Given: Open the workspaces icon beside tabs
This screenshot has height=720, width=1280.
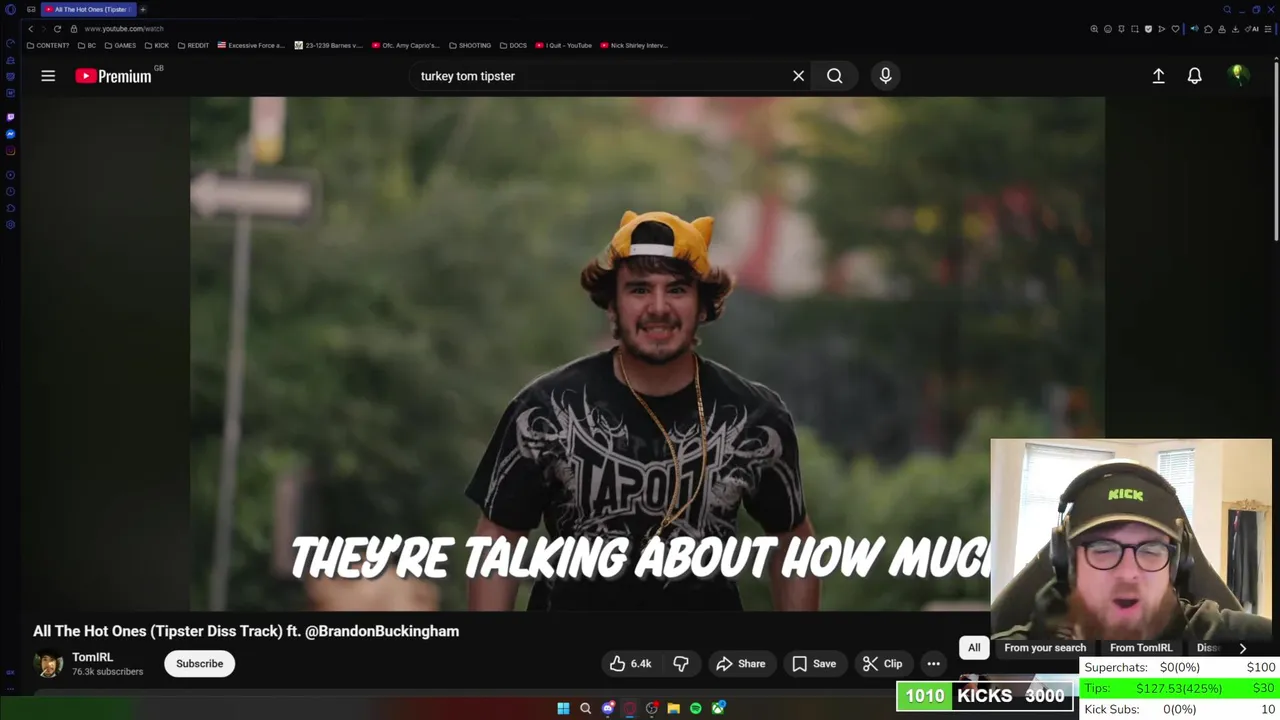Looking at the screenshot, I should coord(31,9).
